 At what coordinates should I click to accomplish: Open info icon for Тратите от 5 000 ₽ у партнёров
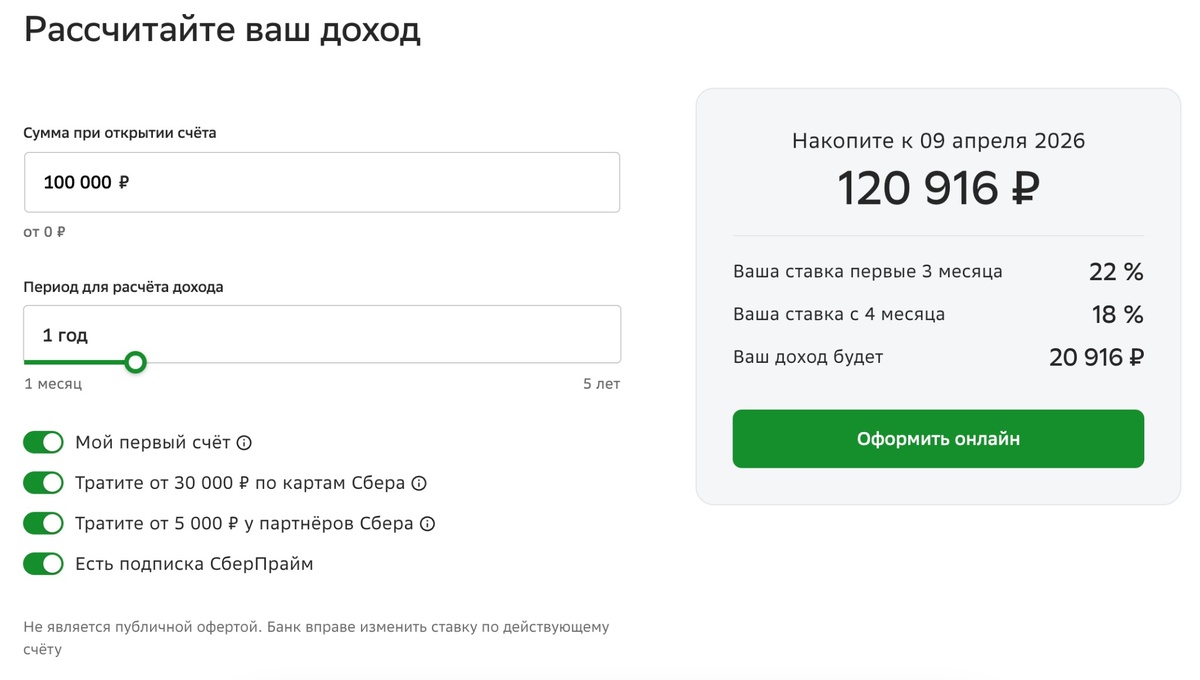click(x=428, y=523)
